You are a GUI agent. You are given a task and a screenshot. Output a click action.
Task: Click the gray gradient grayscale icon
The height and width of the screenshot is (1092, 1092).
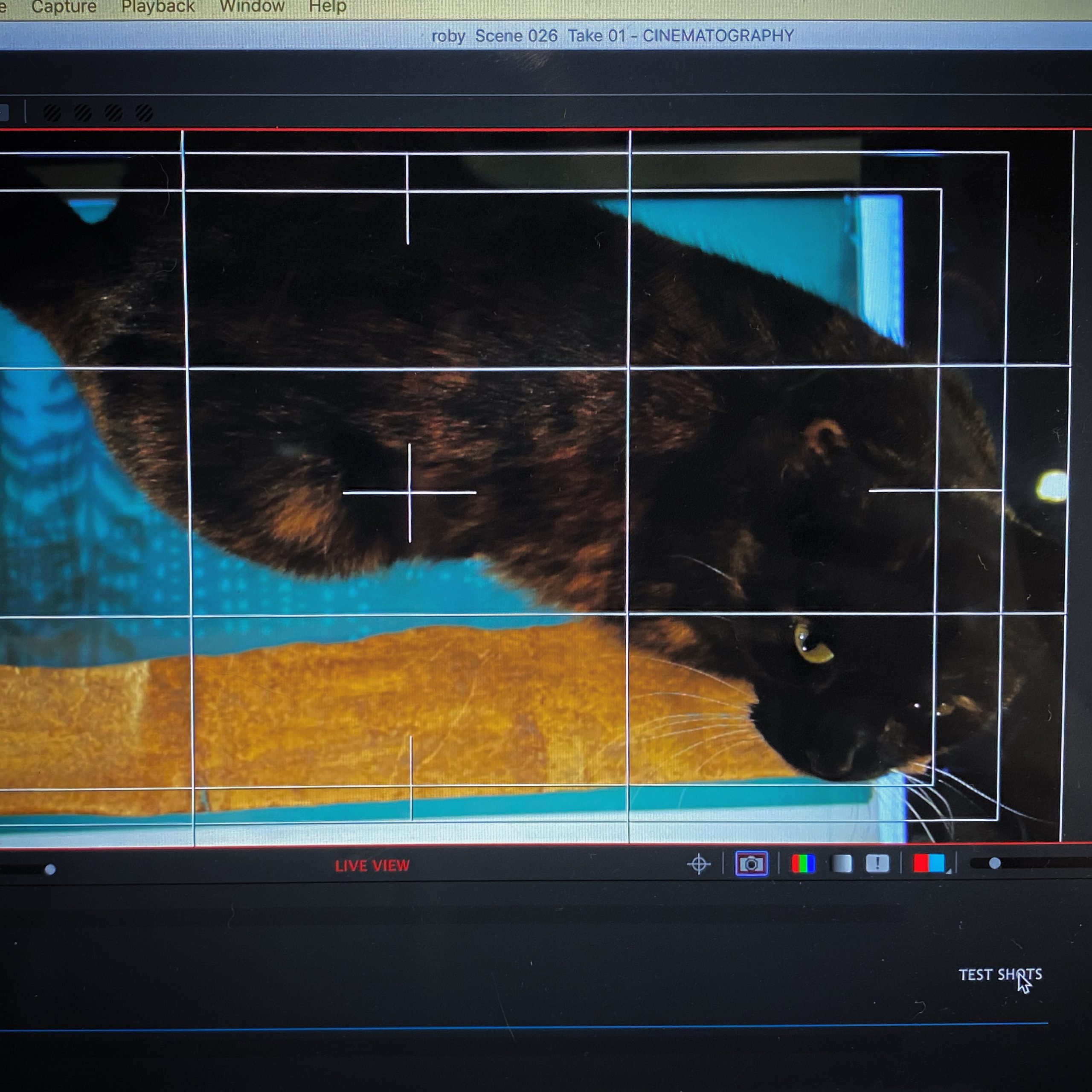pos(841,864)
